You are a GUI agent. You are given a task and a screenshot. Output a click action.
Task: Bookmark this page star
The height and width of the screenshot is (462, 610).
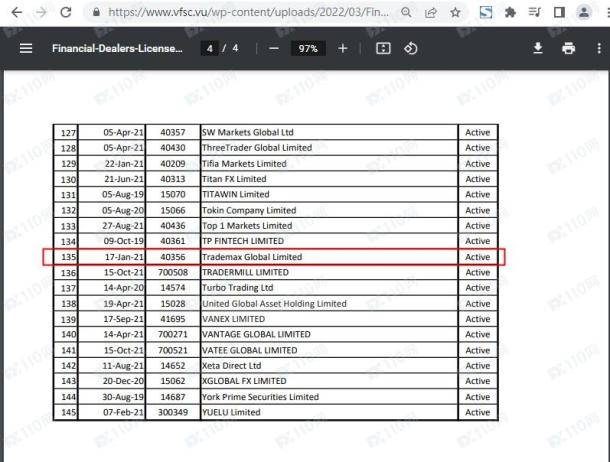click(455, 12)
